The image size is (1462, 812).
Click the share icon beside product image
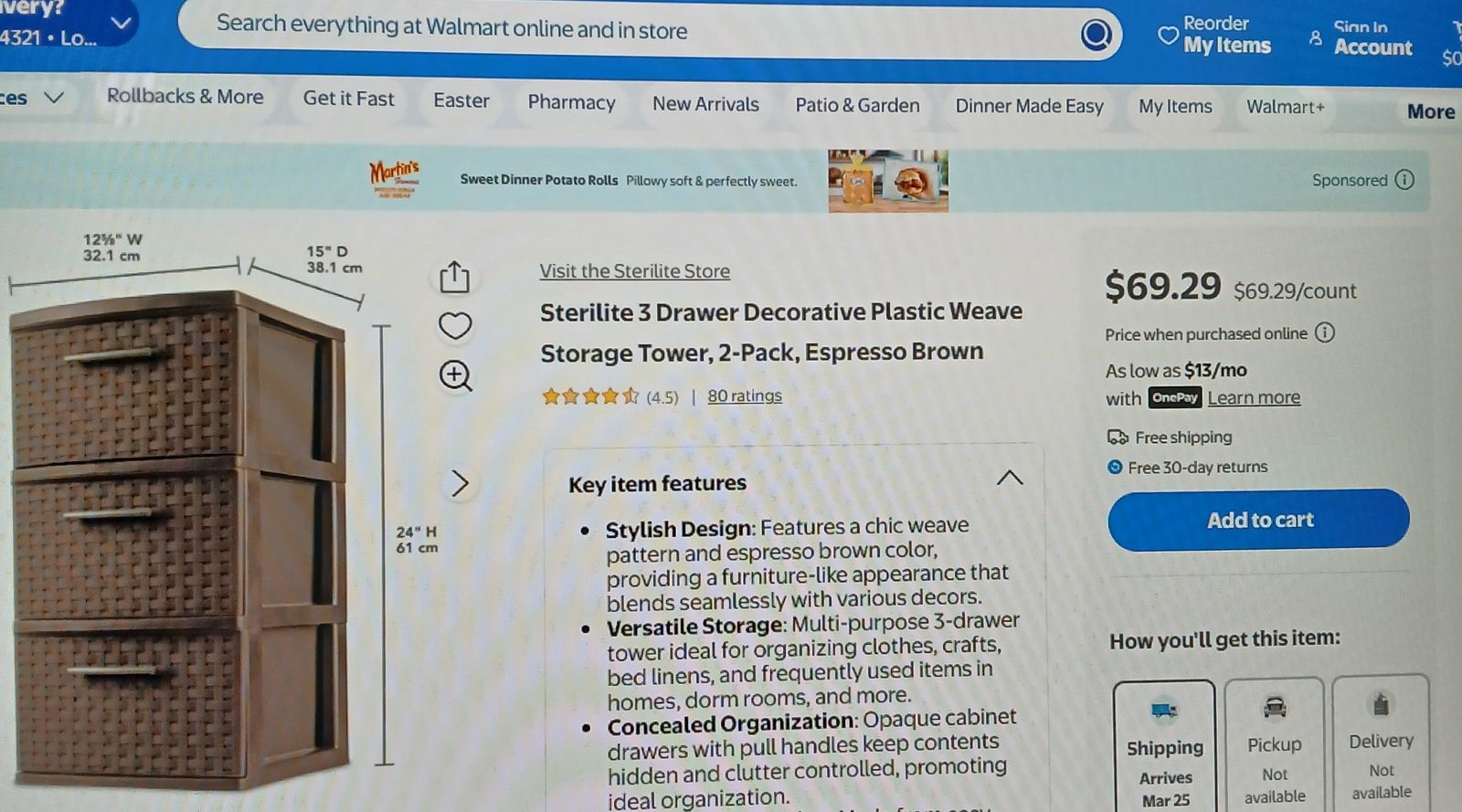point(454,277)
